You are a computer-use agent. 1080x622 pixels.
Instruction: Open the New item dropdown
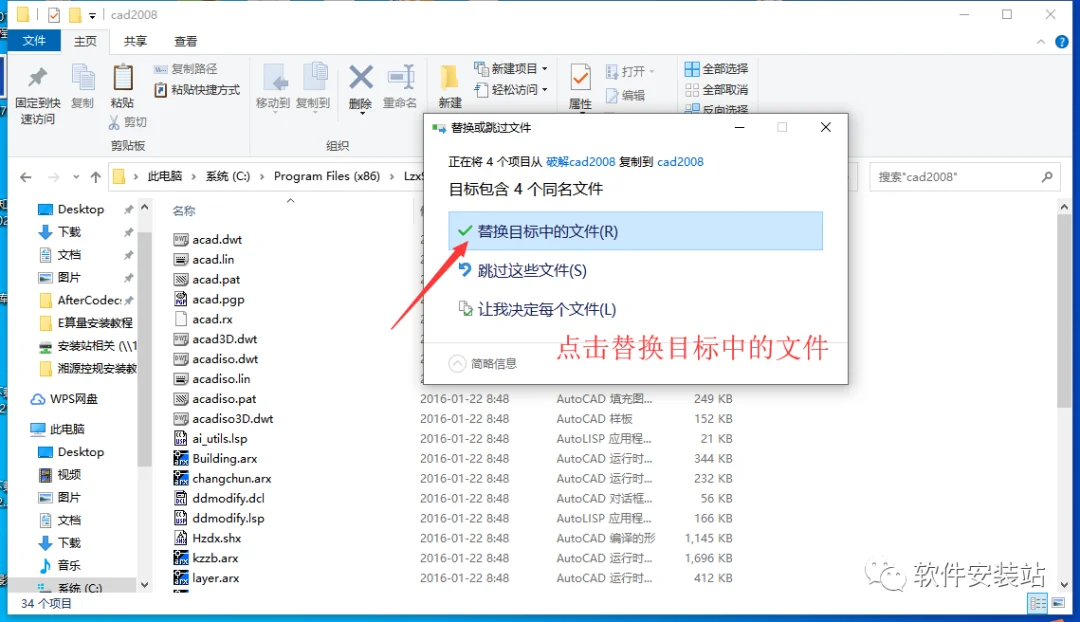[510, 69]
